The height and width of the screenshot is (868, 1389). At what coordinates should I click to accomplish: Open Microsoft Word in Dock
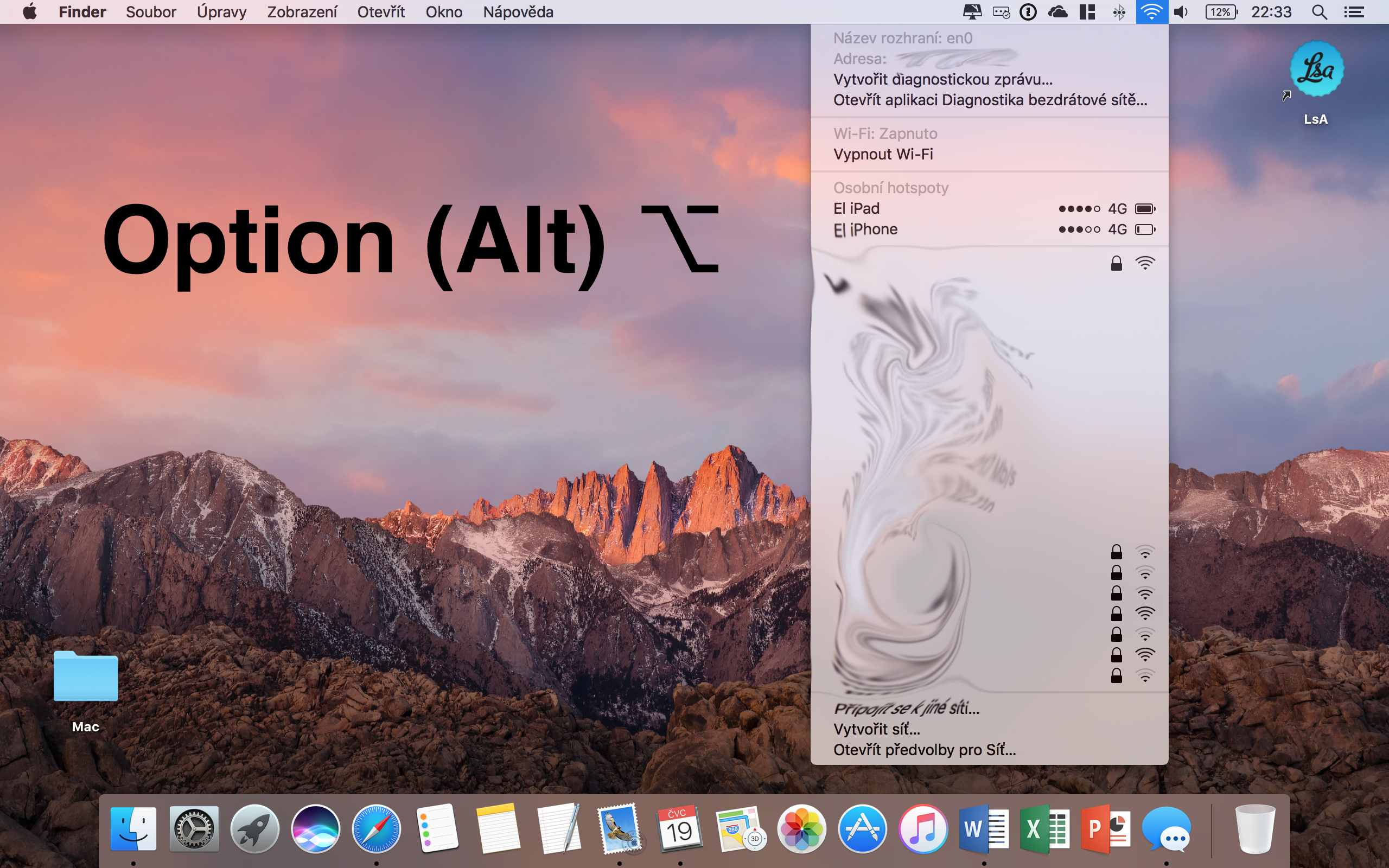tap(984, 829)
